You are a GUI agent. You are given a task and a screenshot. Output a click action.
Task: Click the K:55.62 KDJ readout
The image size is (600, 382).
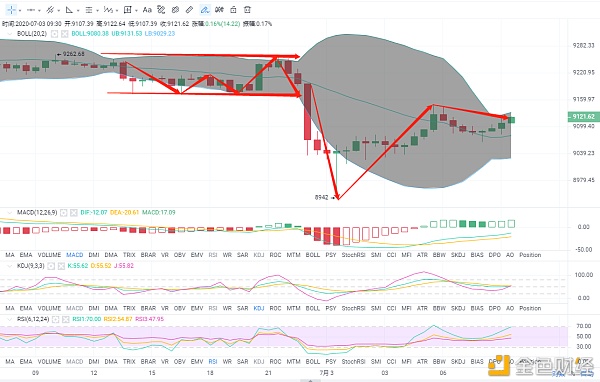[x=78, y=266]
